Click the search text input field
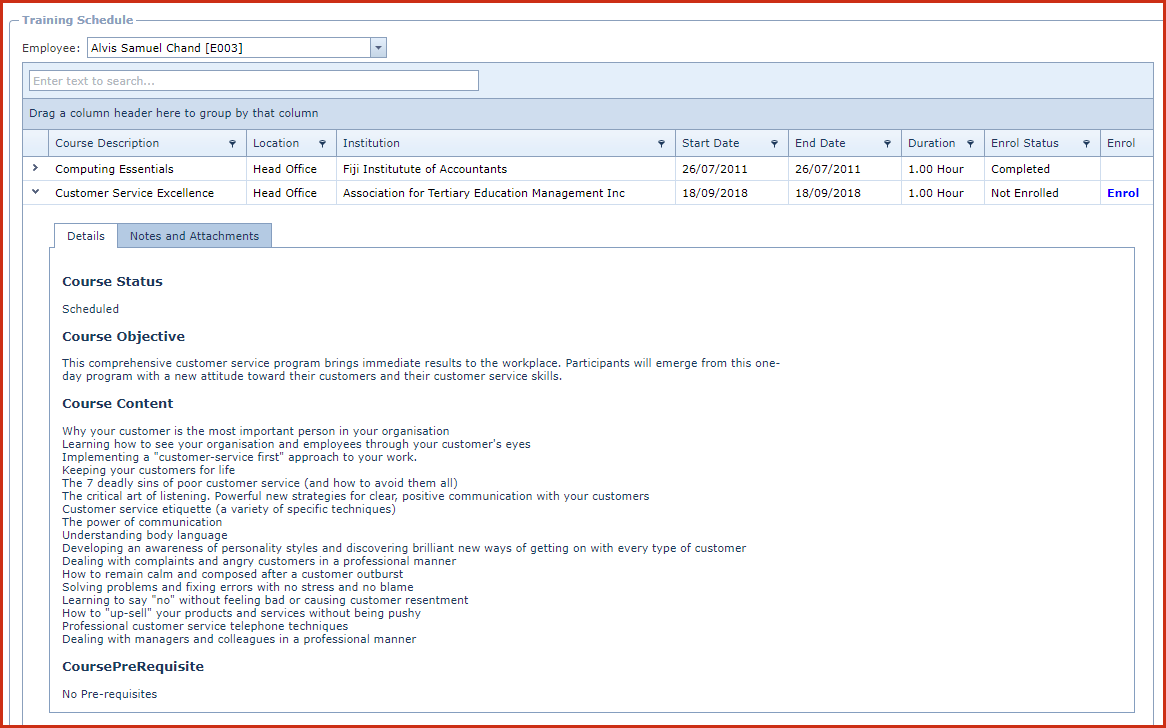Image resolution: width=1166 pixels, height=728 pixels. (254, 81)
